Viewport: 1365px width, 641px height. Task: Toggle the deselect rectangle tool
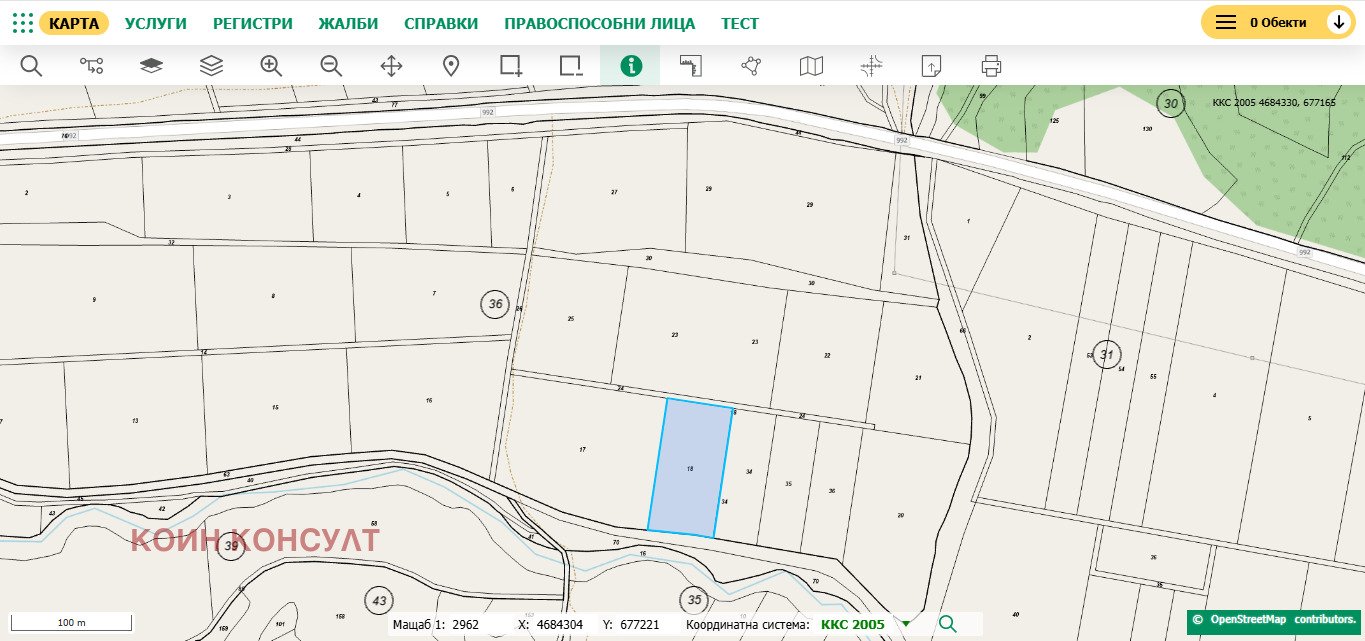570,65
